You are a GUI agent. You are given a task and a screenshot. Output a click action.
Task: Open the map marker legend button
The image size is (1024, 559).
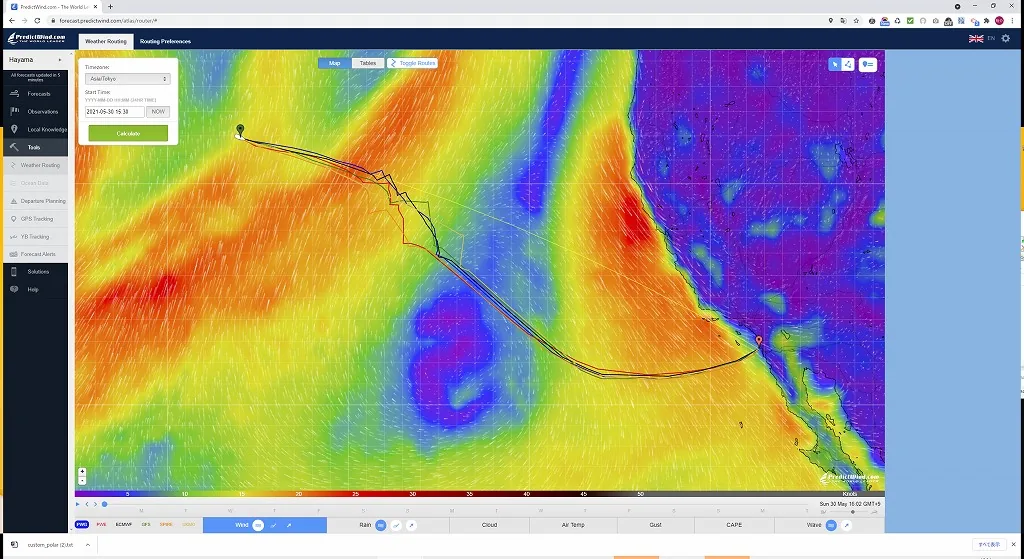tap(868, 64)
